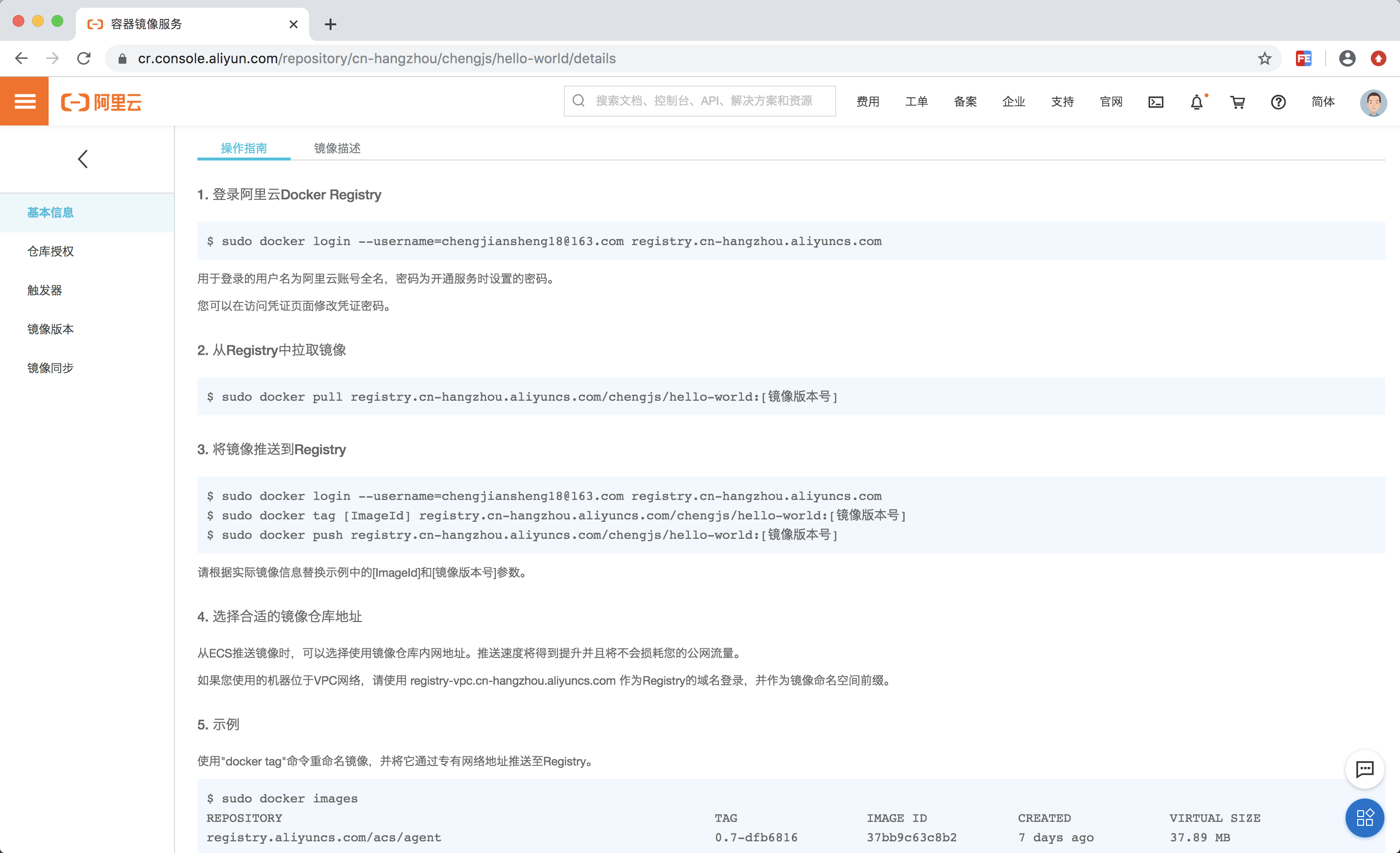Reload the page with the browser refresh button

(84, 58)
